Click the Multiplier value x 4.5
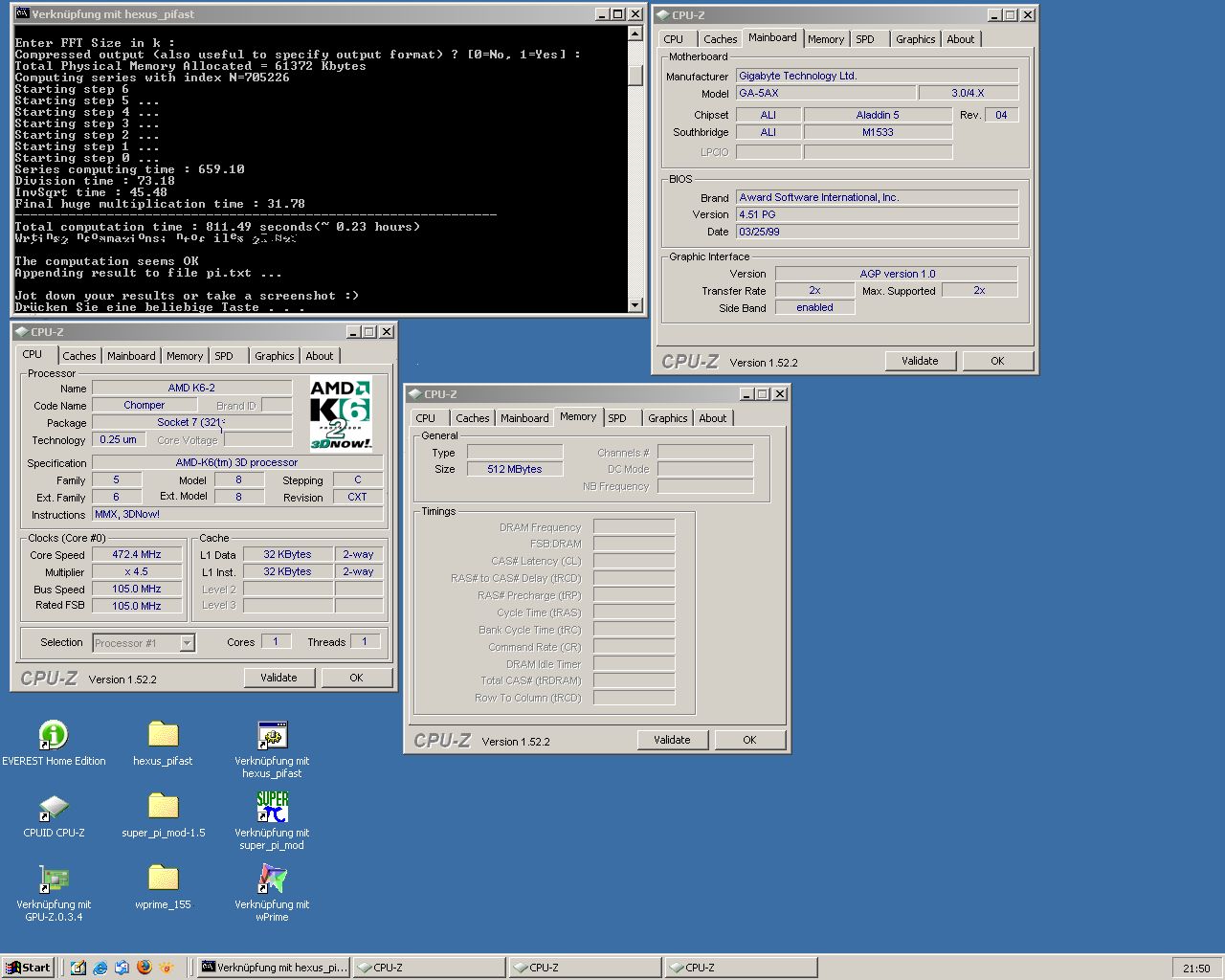The image size is (1225, 980). tap(137, 571)
